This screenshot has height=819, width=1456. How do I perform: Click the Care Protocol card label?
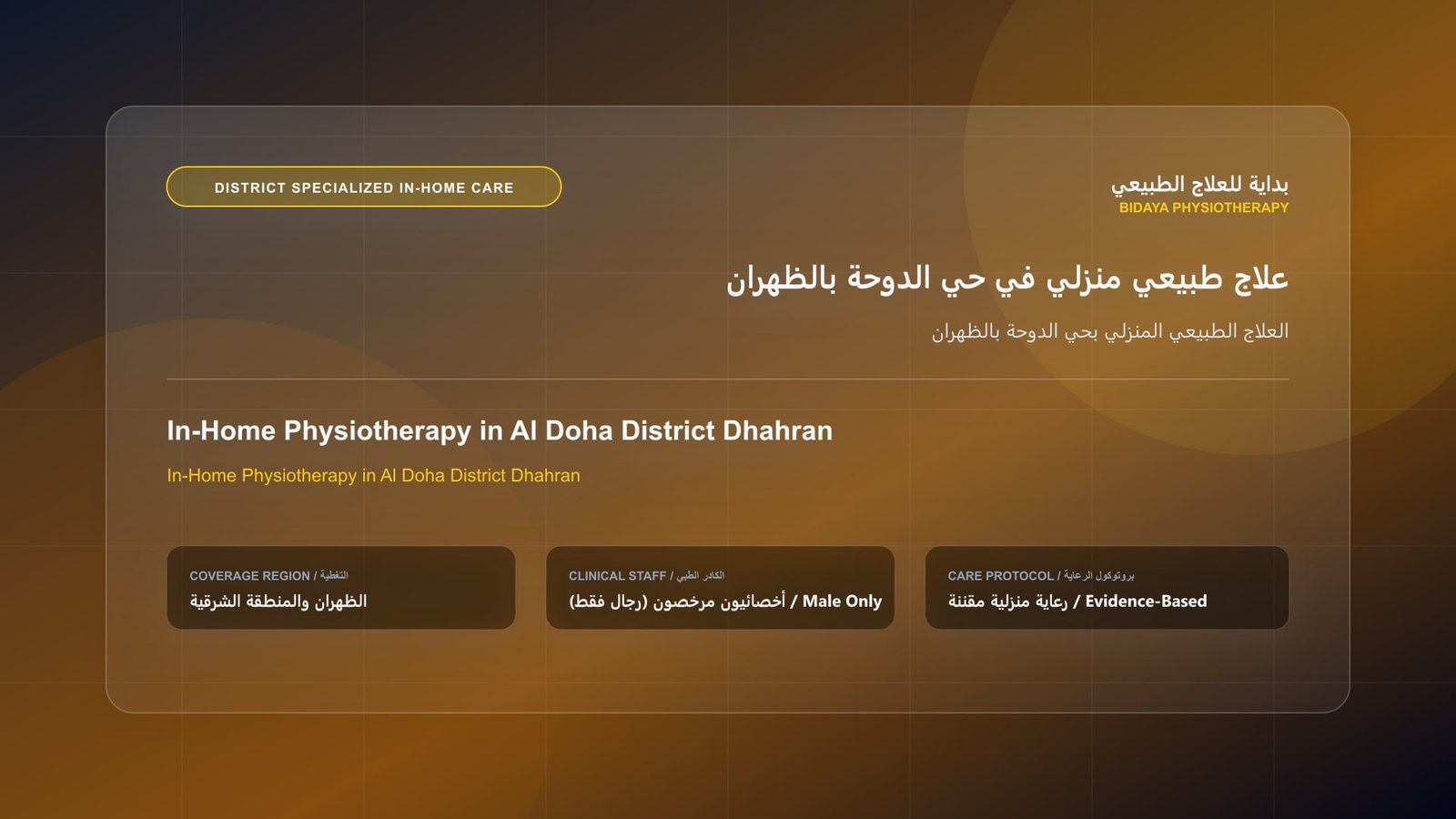(1041, 576)
